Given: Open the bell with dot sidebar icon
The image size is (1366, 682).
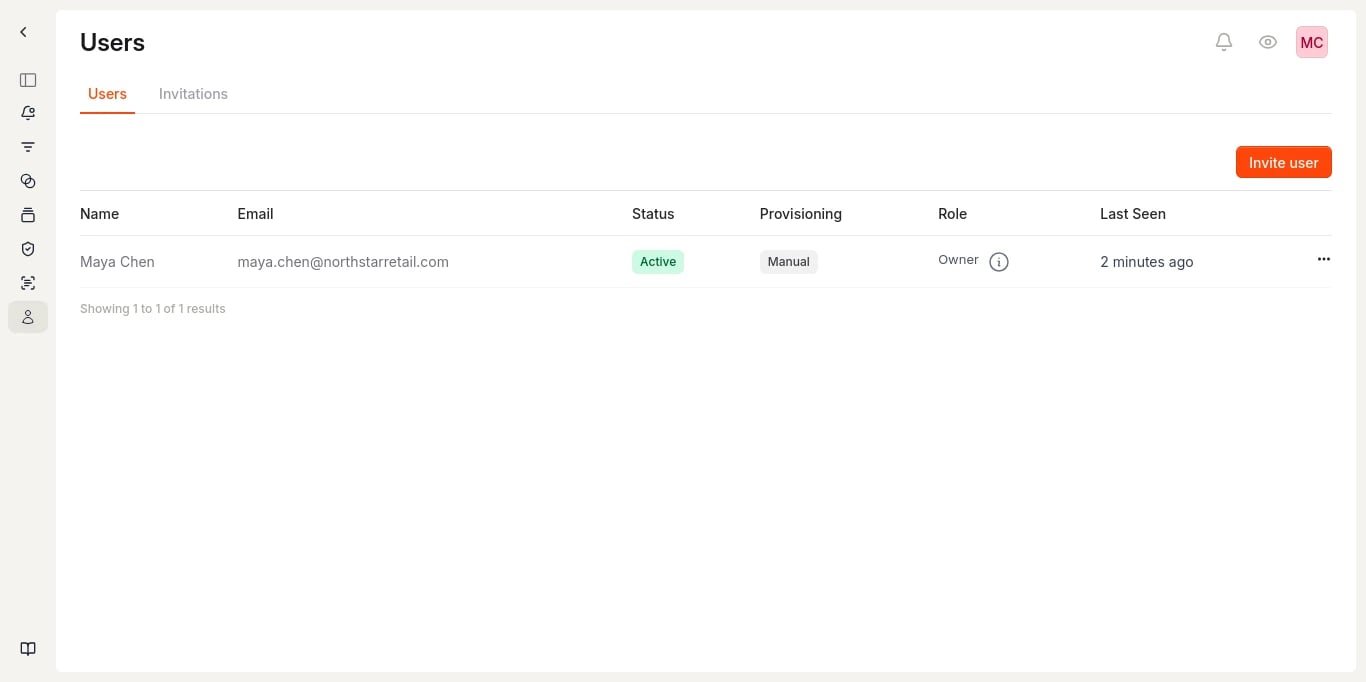Looking at the screenshot, I should 28,113.
